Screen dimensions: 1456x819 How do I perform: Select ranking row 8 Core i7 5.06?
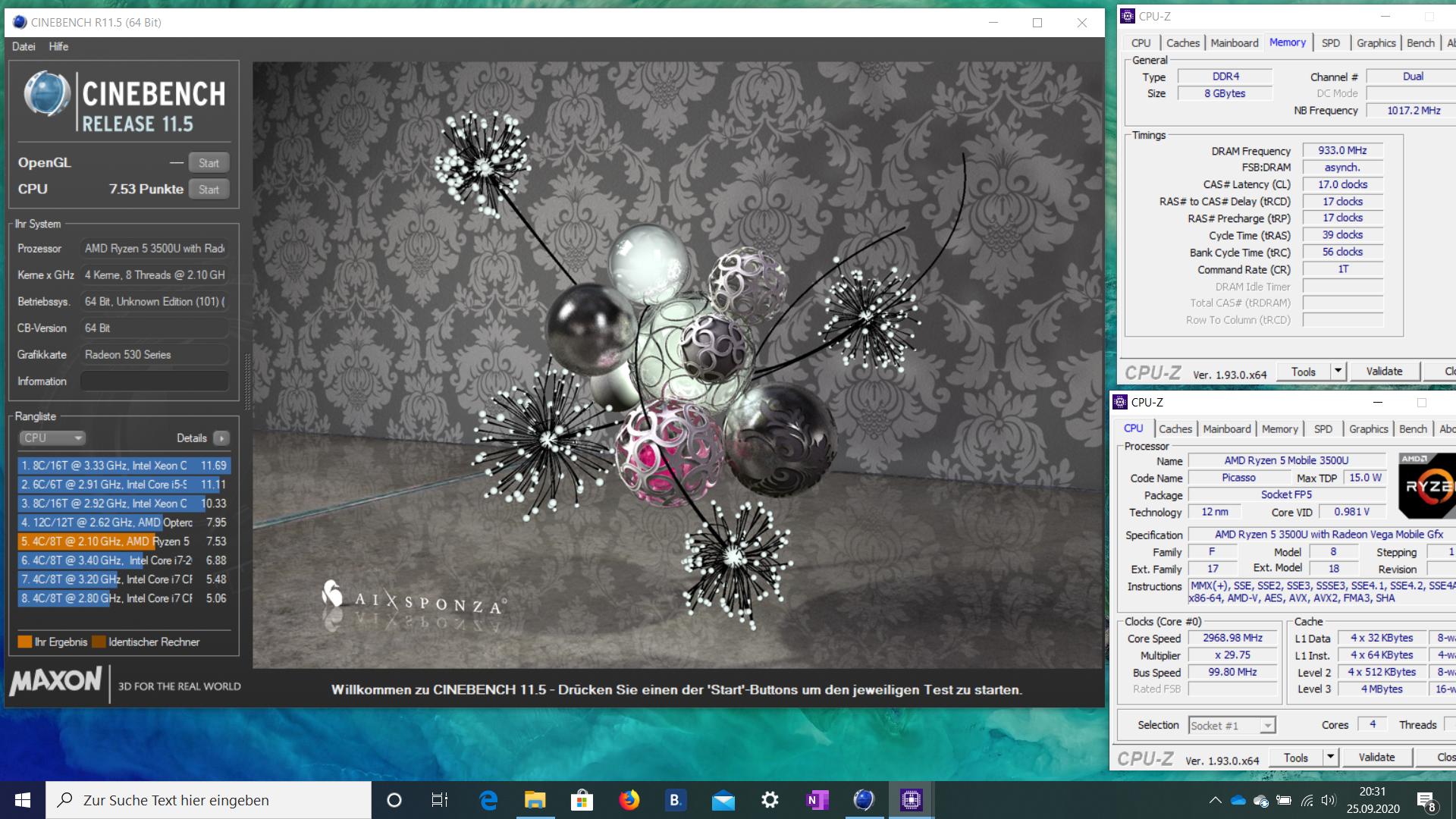124,598
